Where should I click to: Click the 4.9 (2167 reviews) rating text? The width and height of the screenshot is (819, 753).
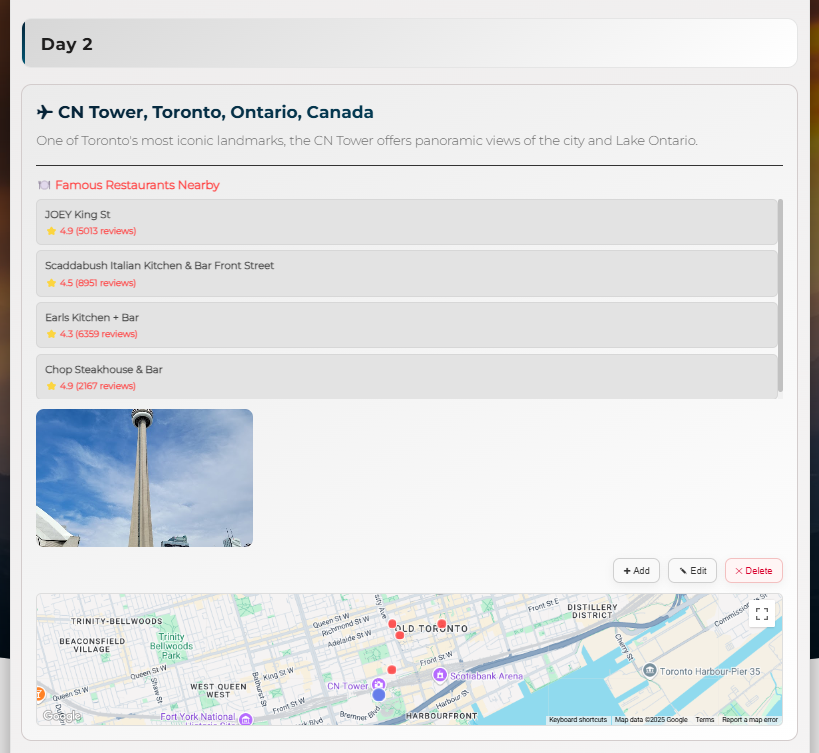coord(98,386)
